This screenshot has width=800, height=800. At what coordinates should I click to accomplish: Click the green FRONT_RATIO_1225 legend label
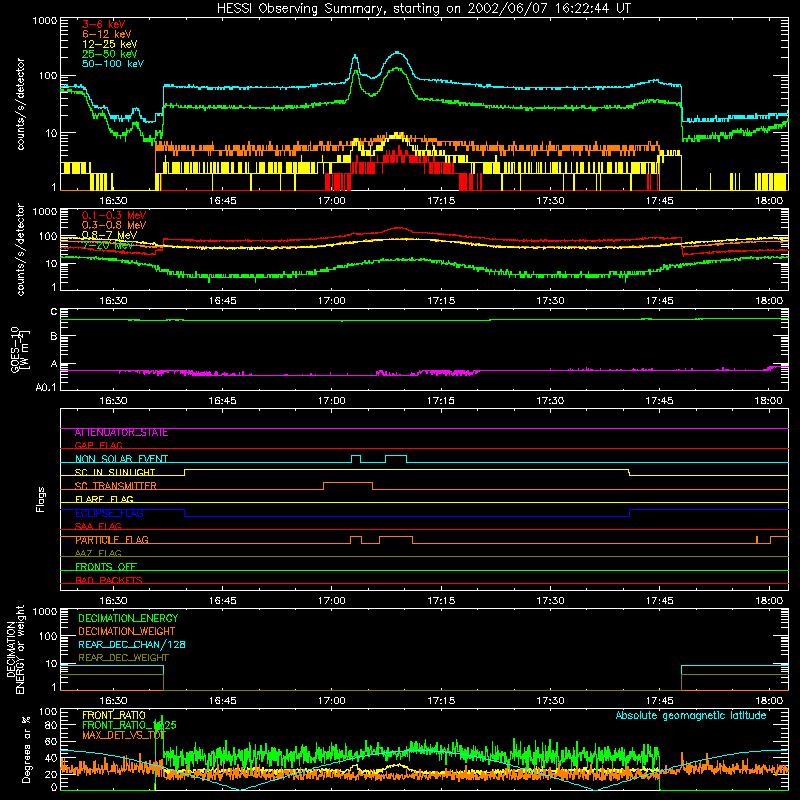click(129, 725)
